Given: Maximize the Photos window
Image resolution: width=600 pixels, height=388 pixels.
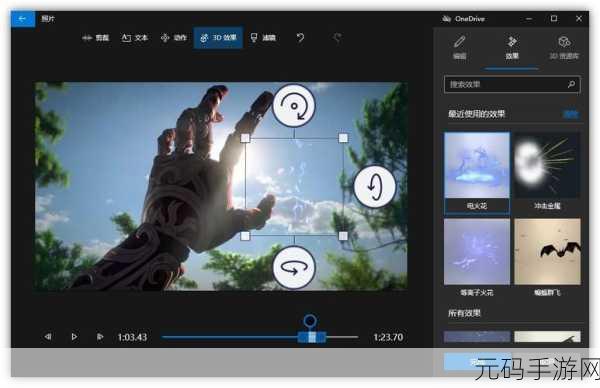Looking at the screenshot, I should coord(554,18).
